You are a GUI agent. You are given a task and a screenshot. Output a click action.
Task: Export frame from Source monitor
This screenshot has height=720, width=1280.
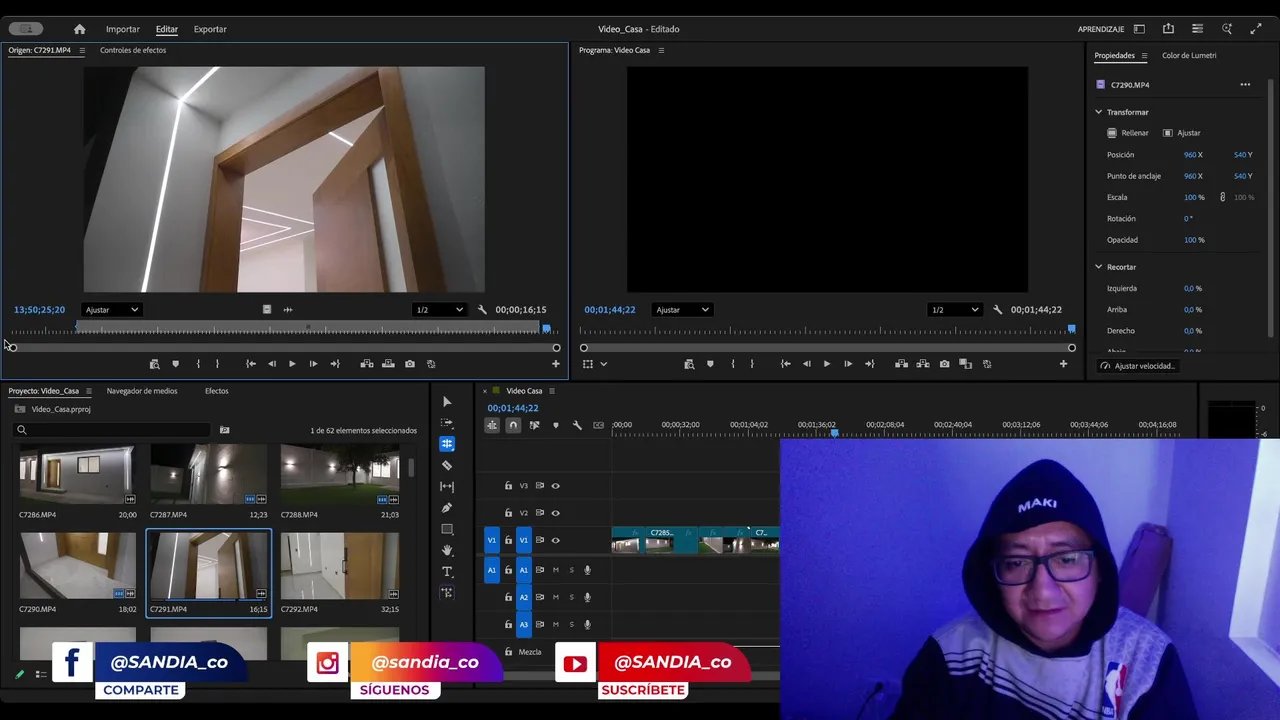pyautogui.click(x=410, y=364)
